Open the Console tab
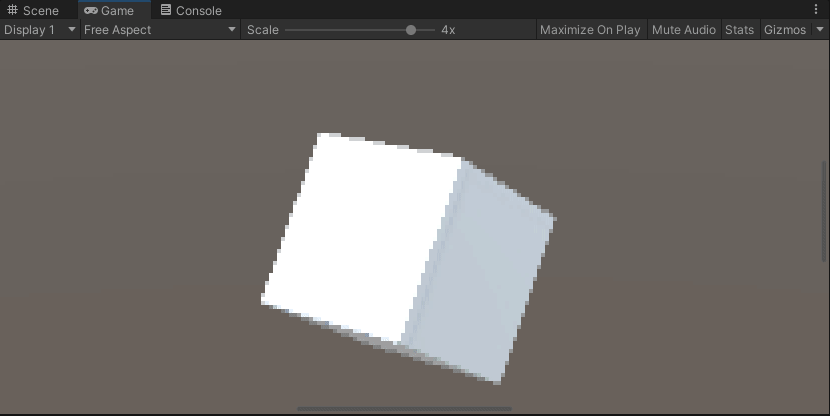830x416 pixels. (x=191, y=10)
